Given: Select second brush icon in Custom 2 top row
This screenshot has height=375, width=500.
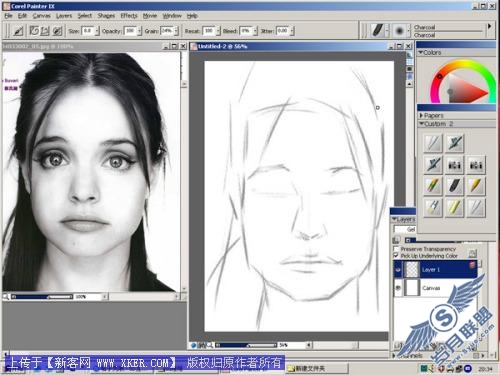Looking at the screenshot, I should (455, 143).
